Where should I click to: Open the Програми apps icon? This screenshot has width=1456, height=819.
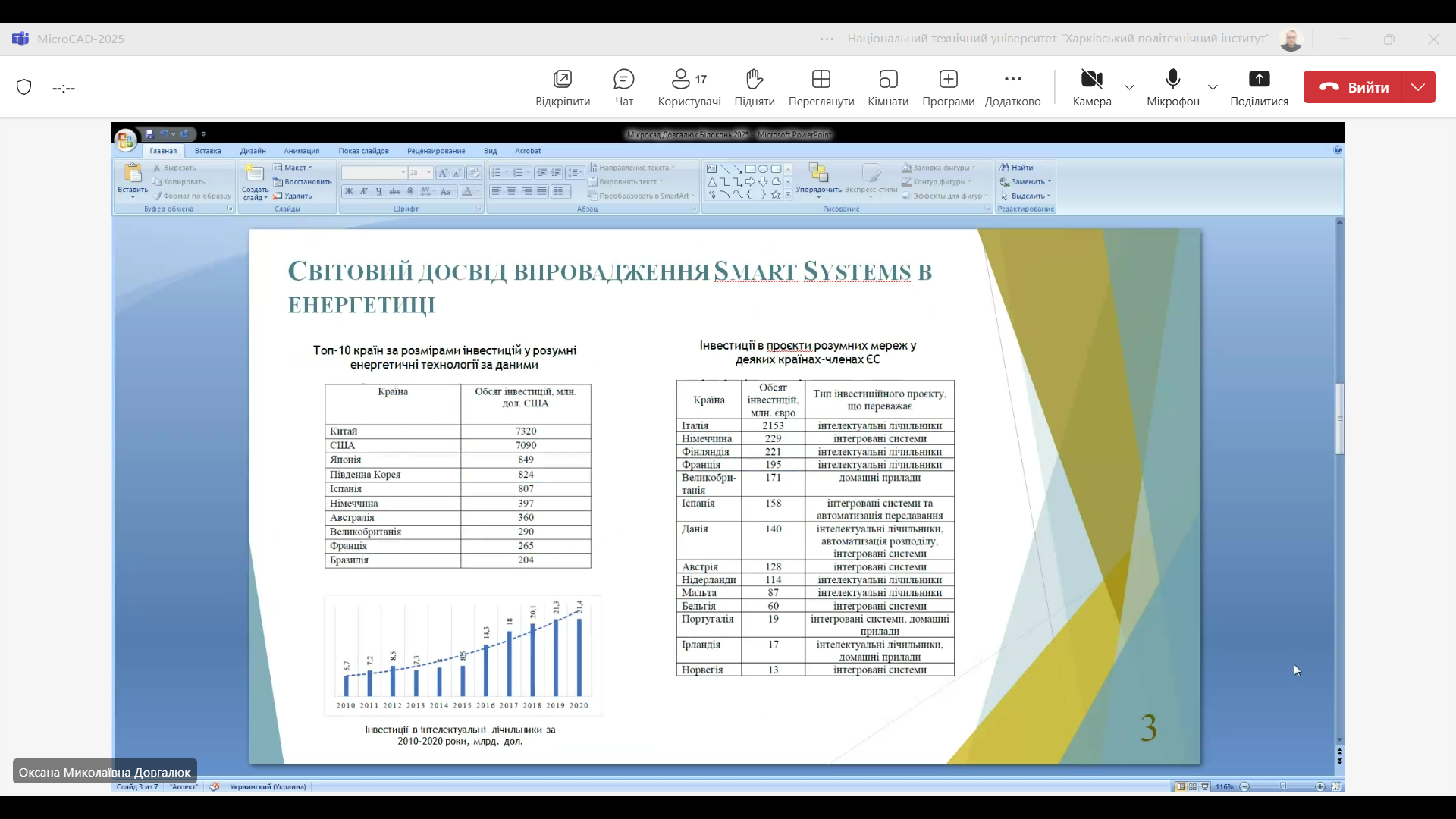pyautogui.click(x=948, y=80)
